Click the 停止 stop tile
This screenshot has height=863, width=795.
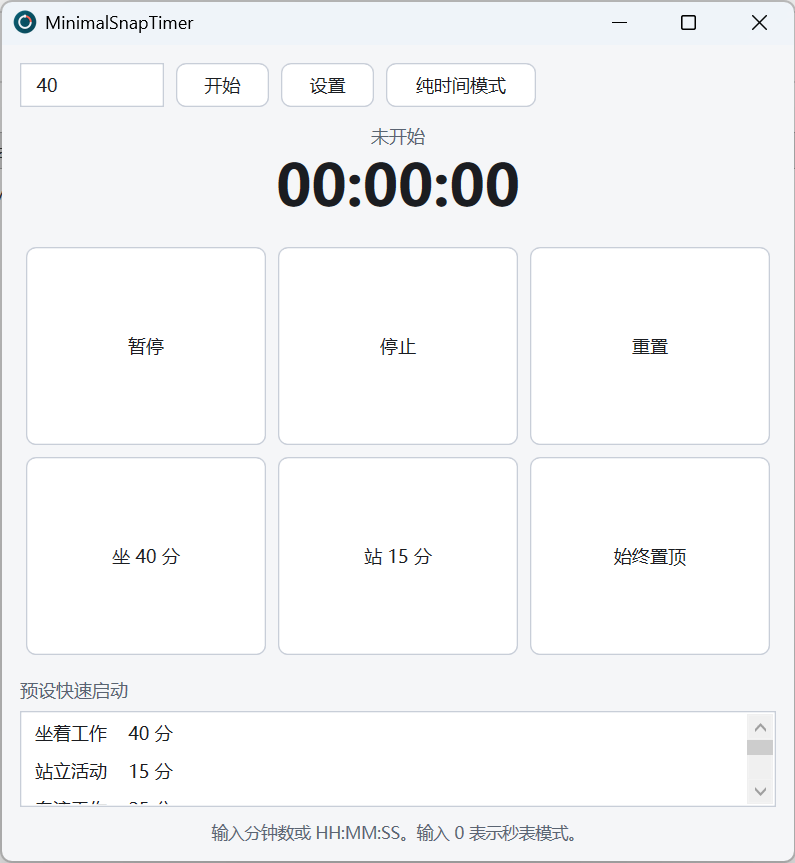point(398,346)
